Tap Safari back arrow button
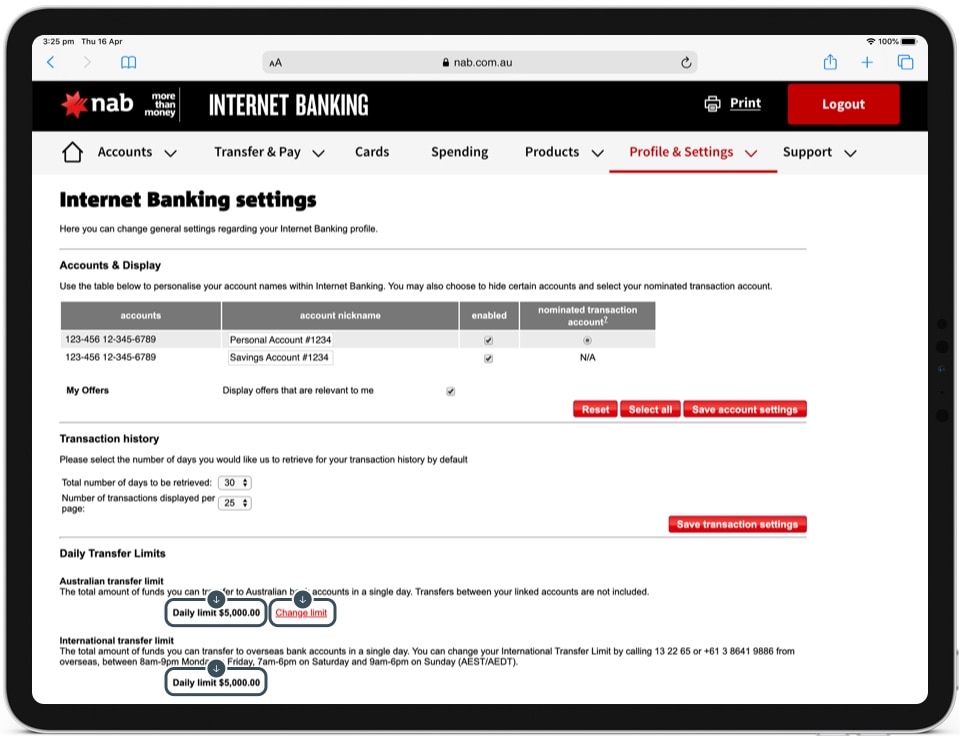The width and height of the screenshot is (960, 740). point(51,62)
